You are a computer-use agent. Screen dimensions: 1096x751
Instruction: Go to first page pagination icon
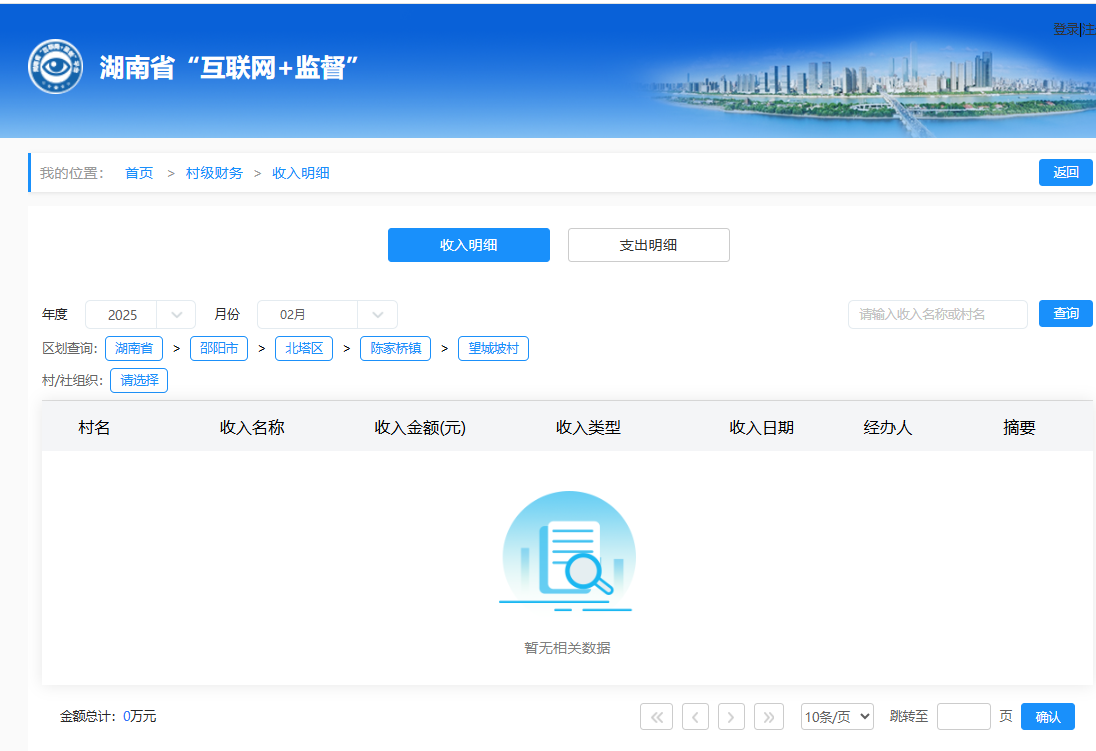click(656, 716)
